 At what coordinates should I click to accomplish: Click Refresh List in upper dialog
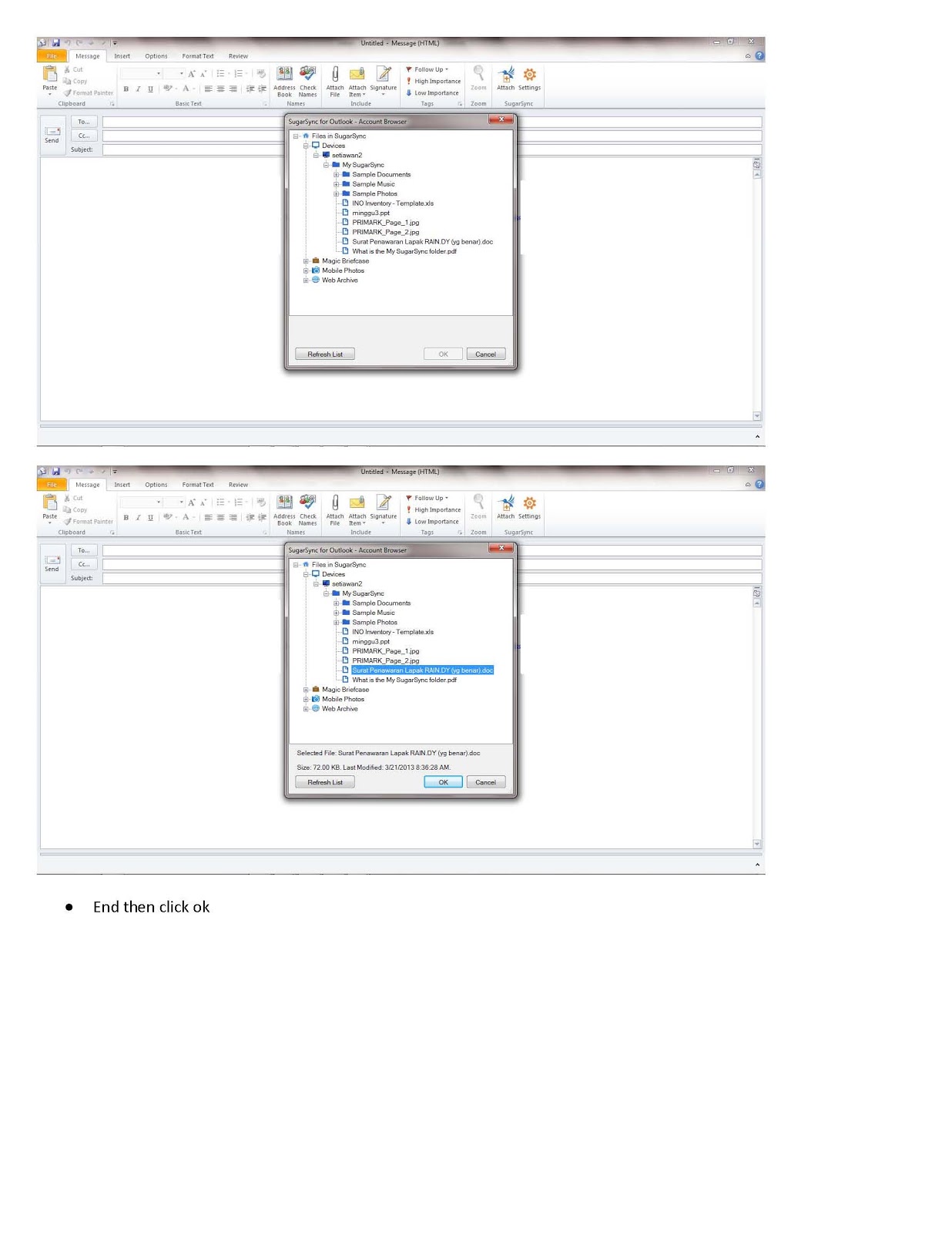point(325,354)
